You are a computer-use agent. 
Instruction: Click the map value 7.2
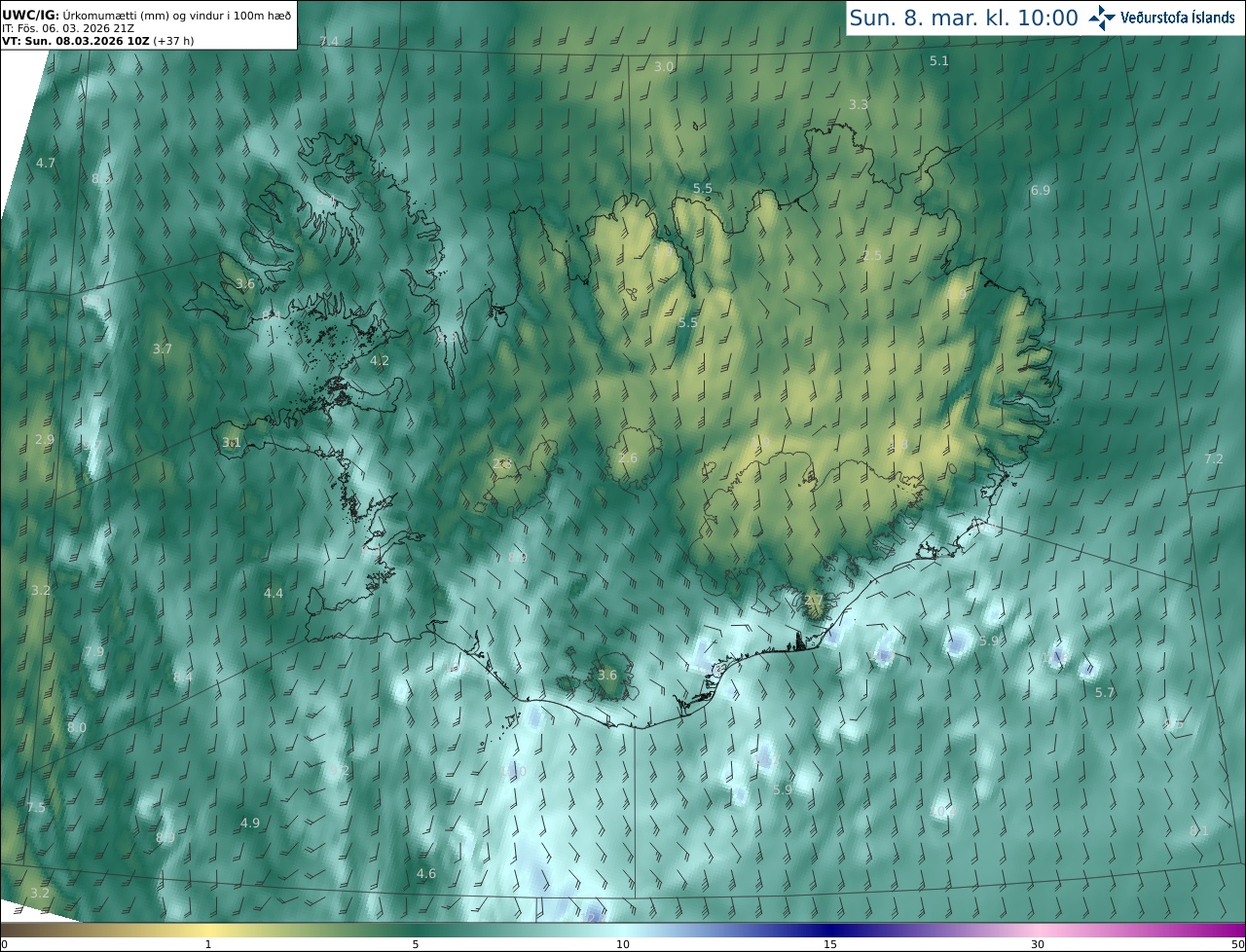coord(1214,458)
